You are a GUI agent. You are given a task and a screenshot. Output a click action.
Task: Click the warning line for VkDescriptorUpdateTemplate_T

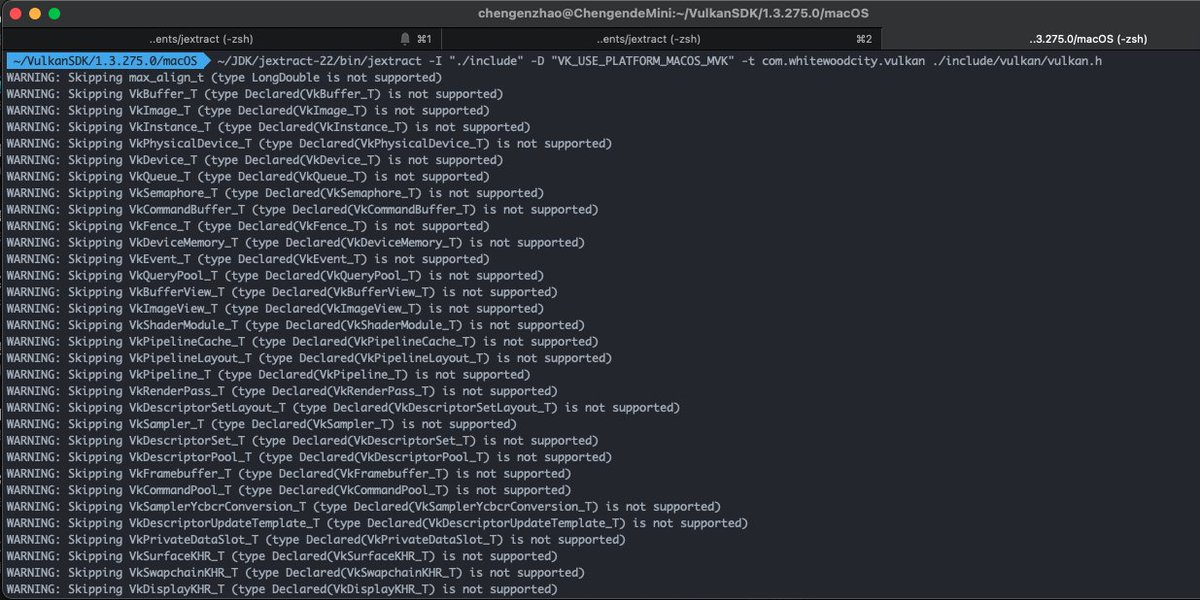[x=376, y=523]
